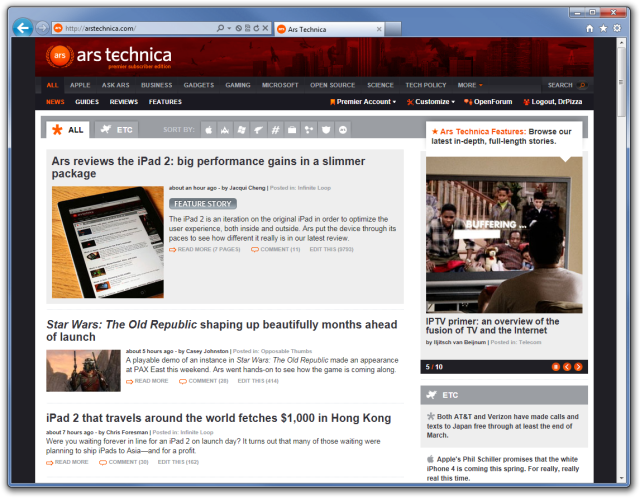Open the address bar dropdown arrow
Screen dimensions: 640x498
(229, 28)
